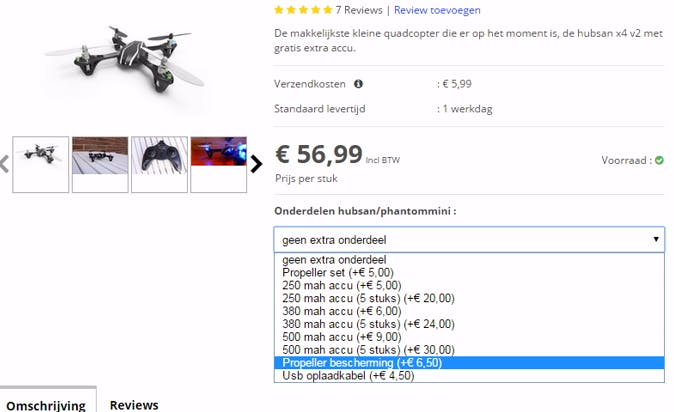The image size is (674, 412).
Task: Open the blue LED drone thumbnail
Action: point(219,164)
